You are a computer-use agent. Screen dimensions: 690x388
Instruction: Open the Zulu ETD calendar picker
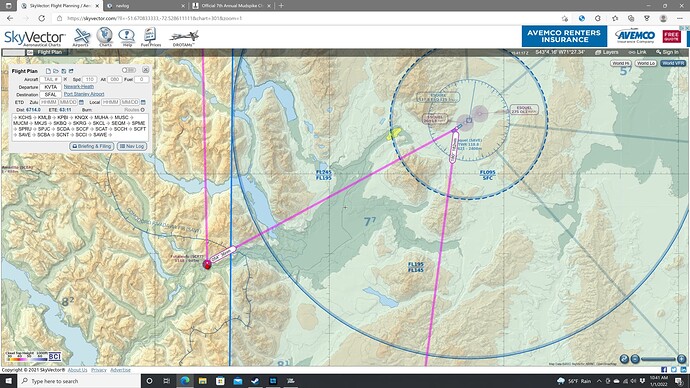[81, 102]
